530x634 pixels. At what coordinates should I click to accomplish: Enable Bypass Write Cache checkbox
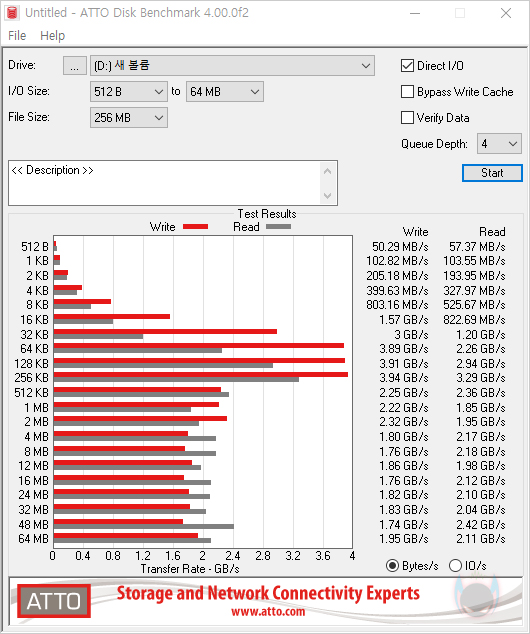click(407, 92)
